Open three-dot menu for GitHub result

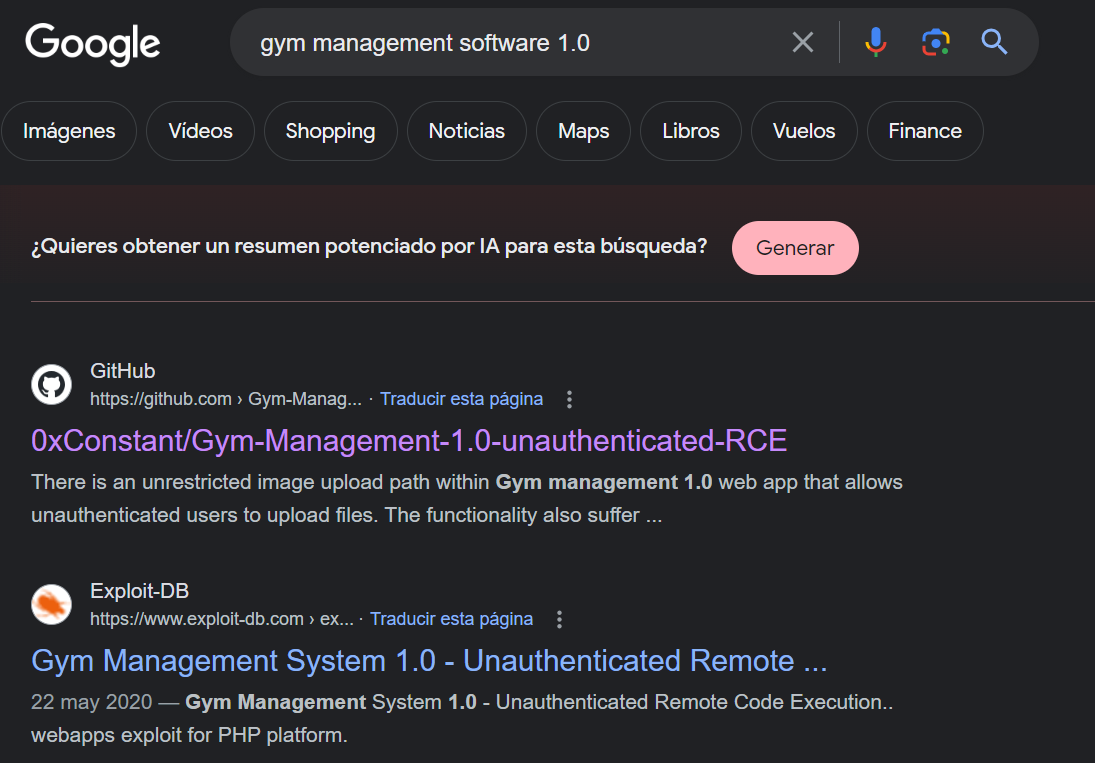(x=570, y=399)
